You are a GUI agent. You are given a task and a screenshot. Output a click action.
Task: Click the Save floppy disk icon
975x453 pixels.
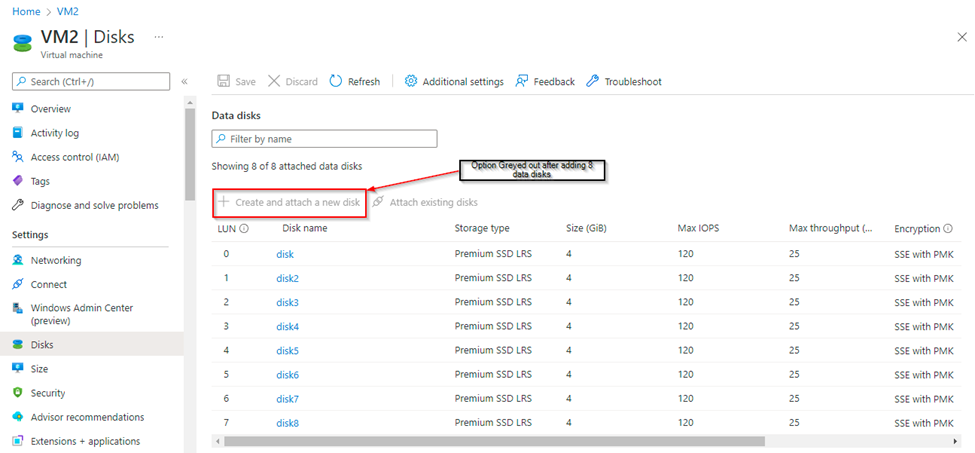pos(223,81)
